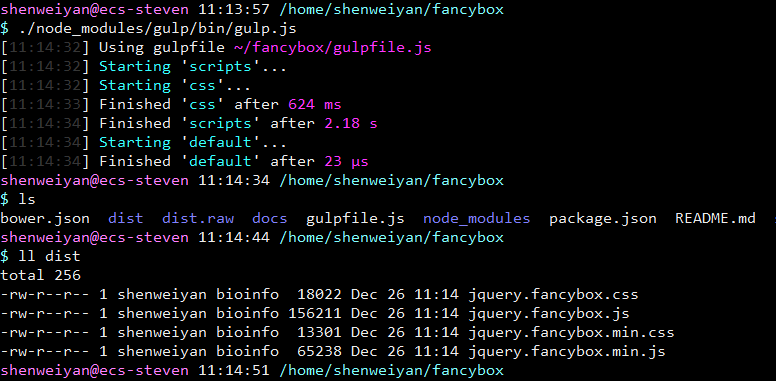Click the Finished 'default' log entry
776x381 pixels.
point(184,161)
